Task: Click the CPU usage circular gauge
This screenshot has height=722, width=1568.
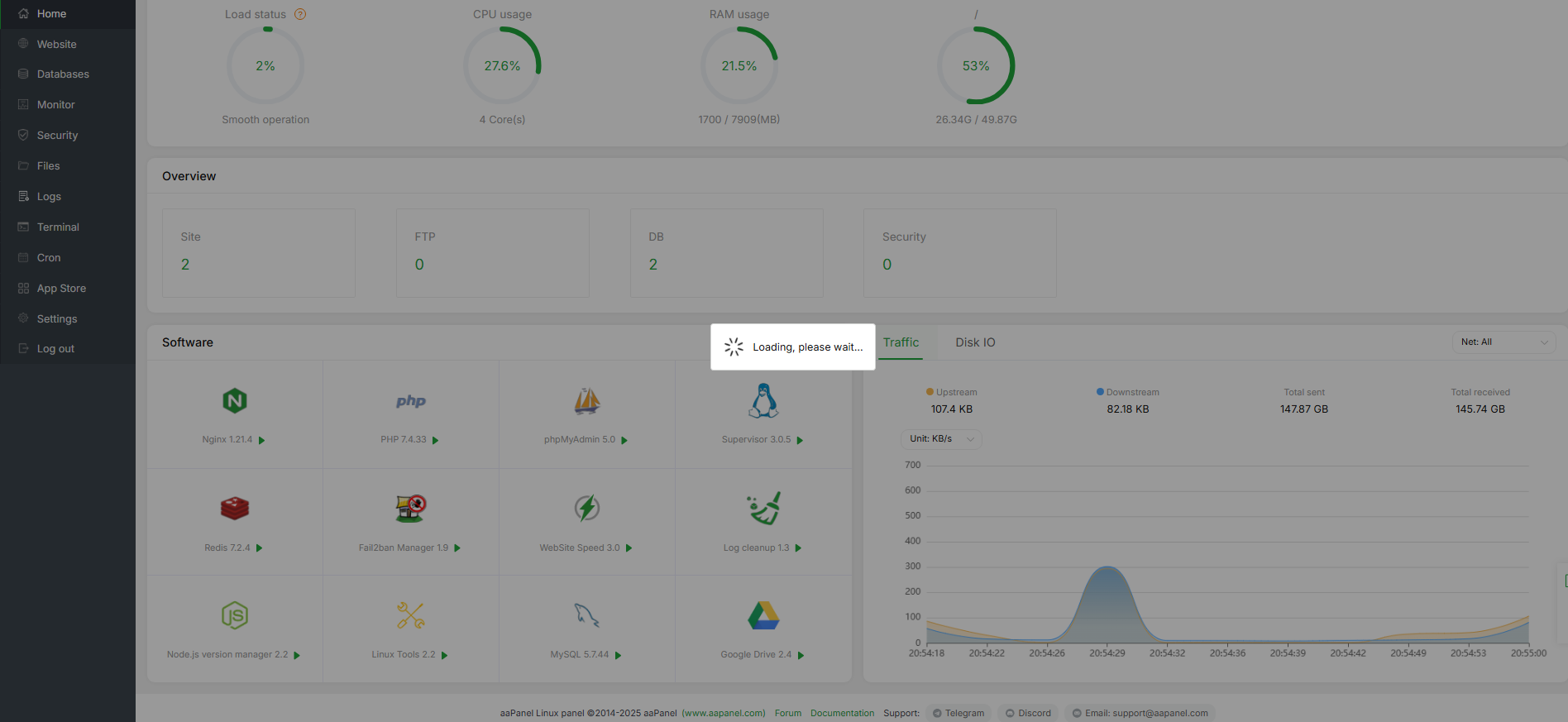Action: (x=502, y=65)
